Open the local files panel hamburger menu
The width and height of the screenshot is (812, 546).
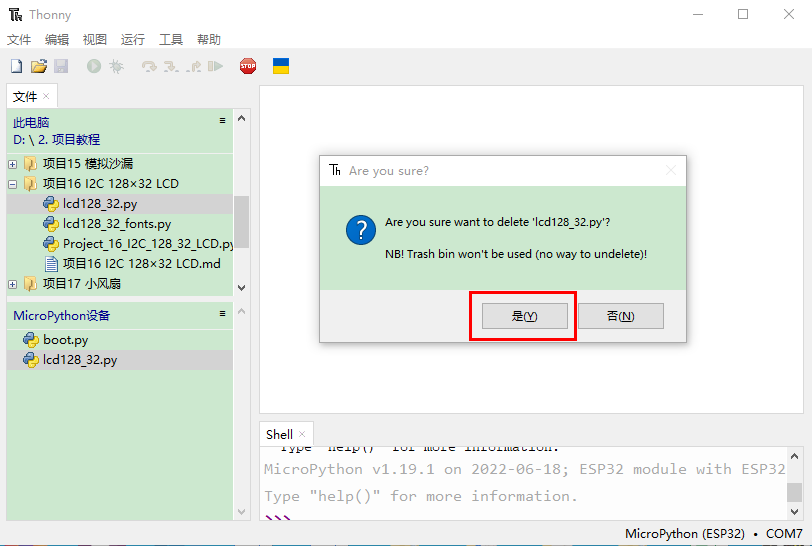tap(223, 120)
